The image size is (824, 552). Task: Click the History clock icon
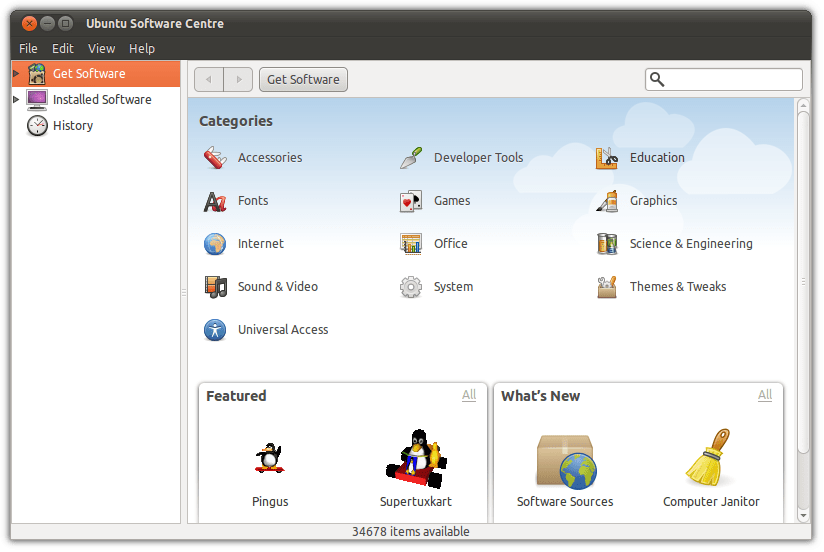(x=37, y=126)
